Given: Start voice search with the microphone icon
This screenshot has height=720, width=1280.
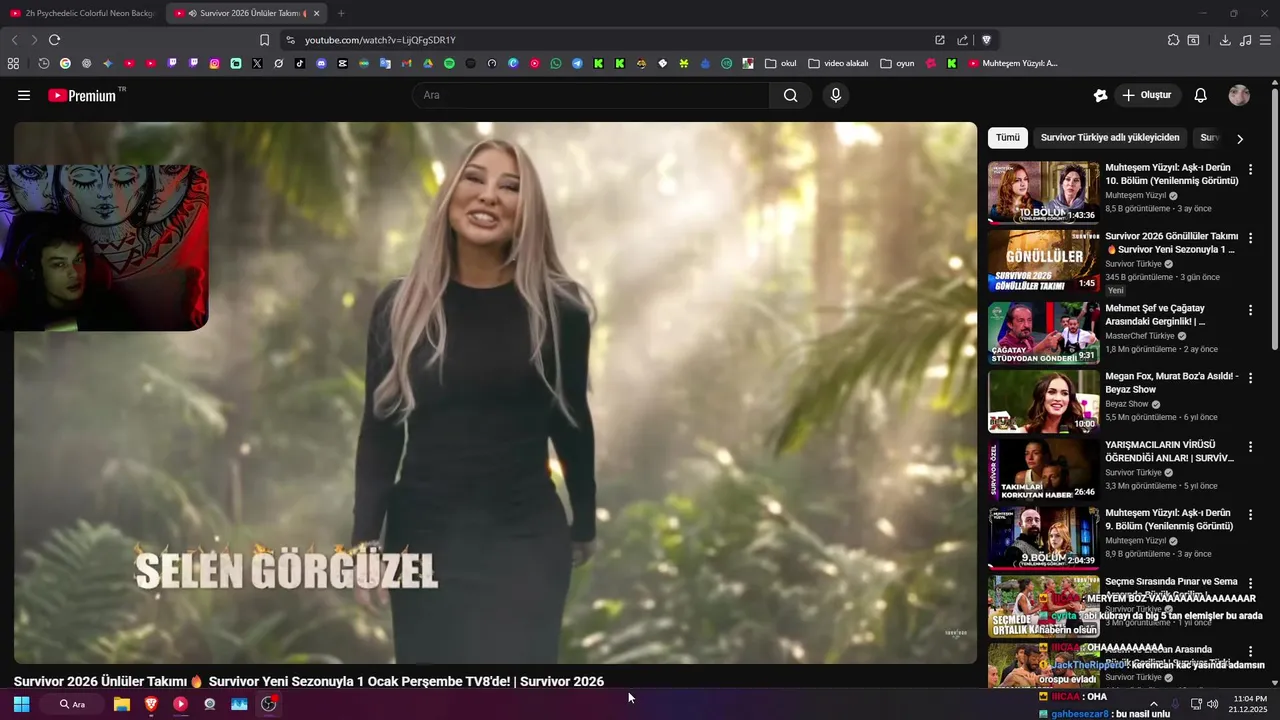Looking at the screenshot, I should [x=836, y=95].
